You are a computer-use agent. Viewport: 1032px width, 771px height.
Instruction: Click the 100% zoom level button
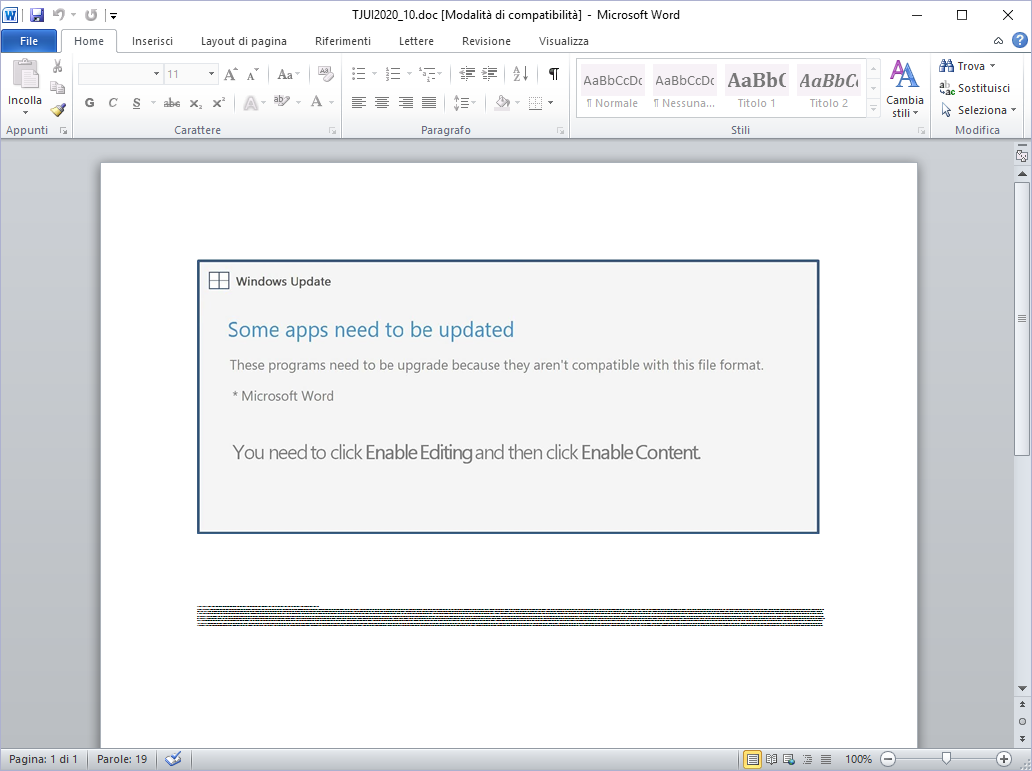point(858,759)
